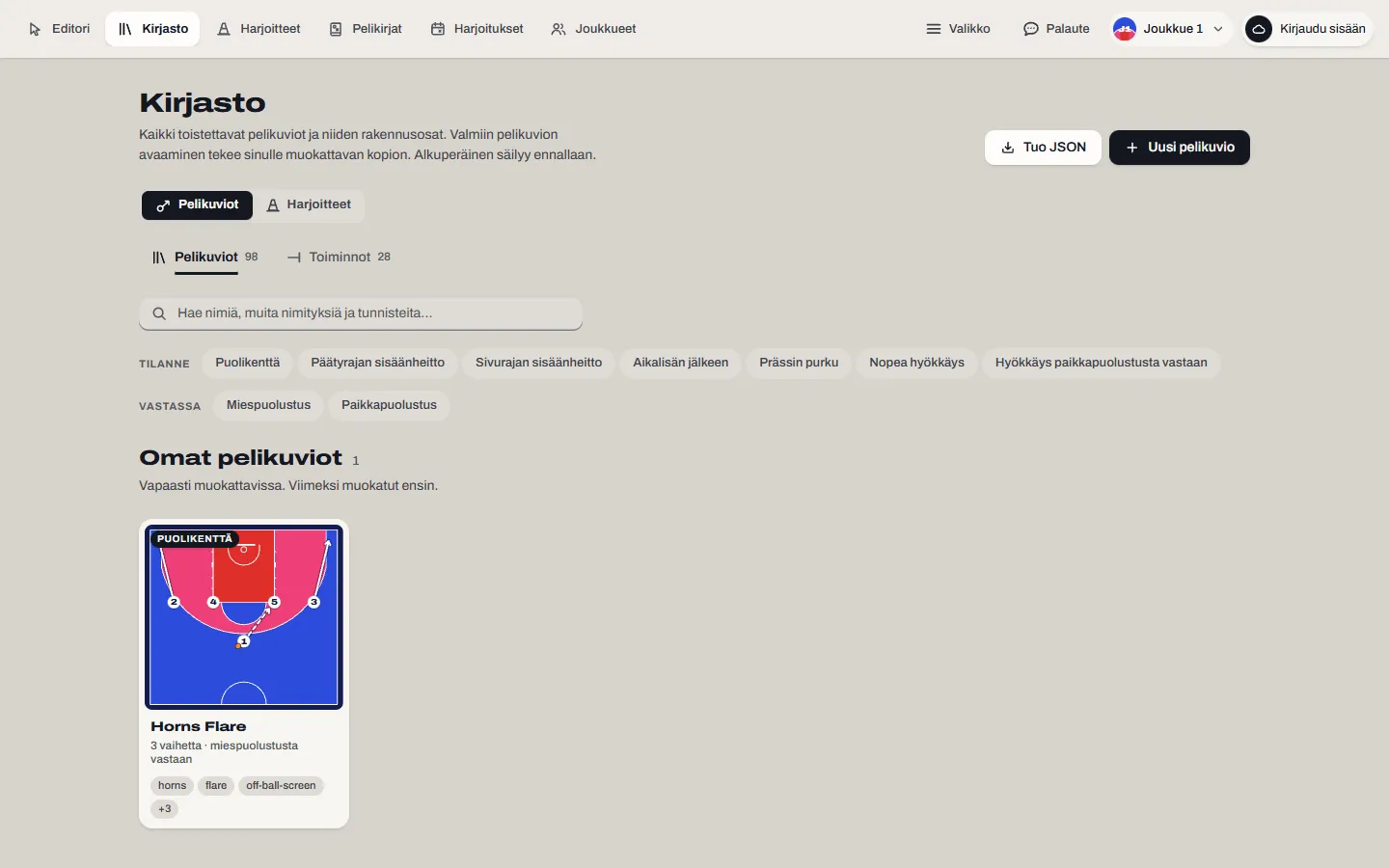Click the download icon on Tuo JSON

coord(1008,148)
